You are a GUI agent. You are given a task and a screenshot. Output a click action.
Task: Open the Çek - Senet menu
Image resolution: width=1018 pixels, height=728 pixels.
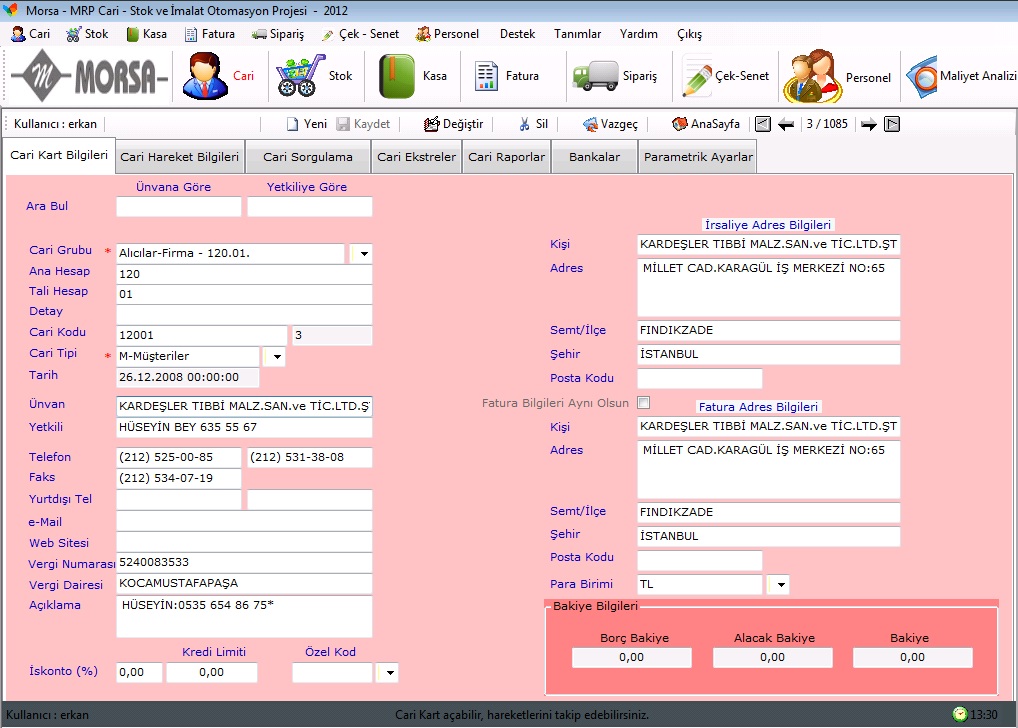[360, 34]
